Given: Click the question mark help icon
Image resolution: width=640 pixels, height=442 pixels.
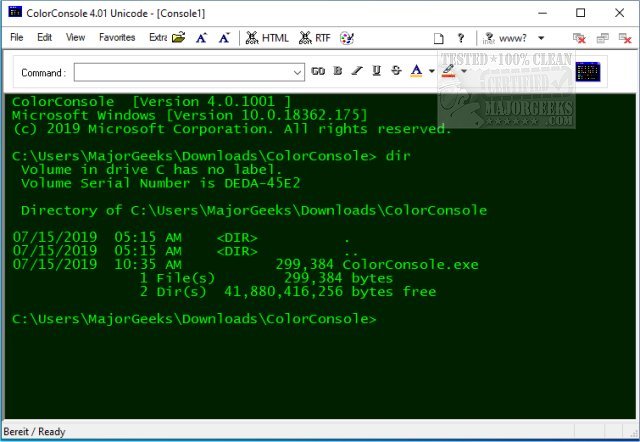Looking at the screenshot, I should (x=462, y=38).
